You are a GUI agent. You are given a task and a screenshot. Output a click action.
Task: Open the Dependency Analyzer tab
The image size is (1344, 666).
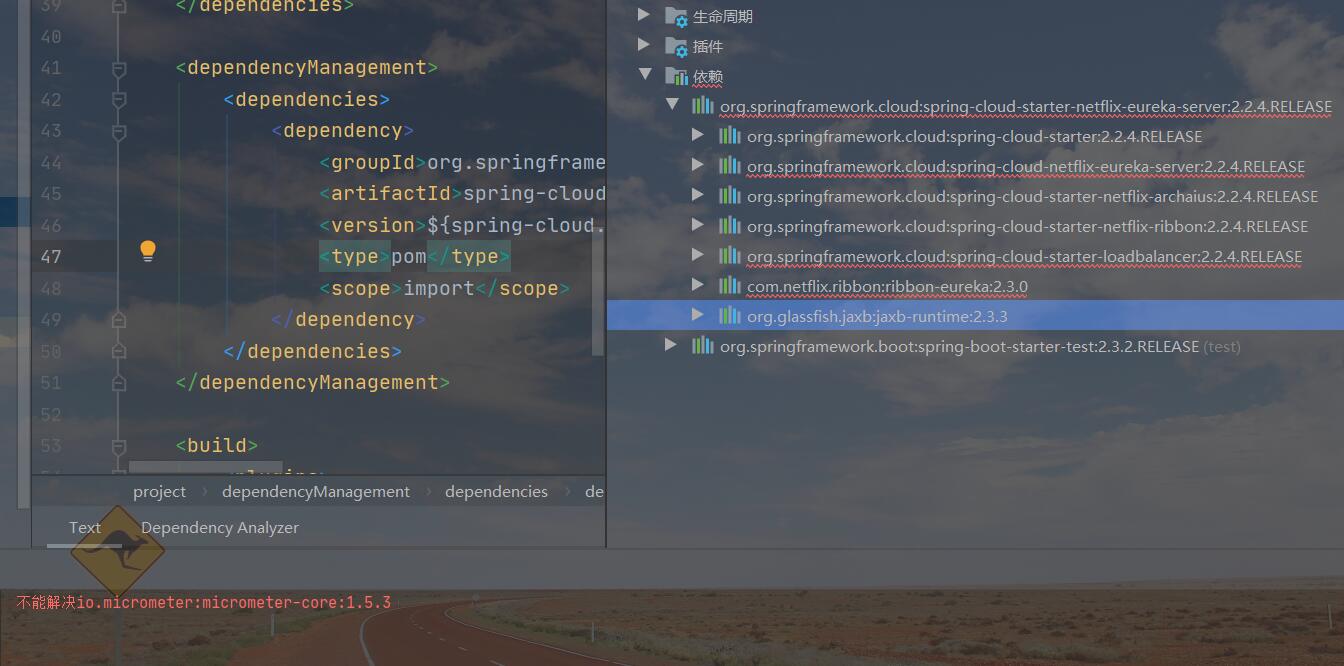pos(220,527)
